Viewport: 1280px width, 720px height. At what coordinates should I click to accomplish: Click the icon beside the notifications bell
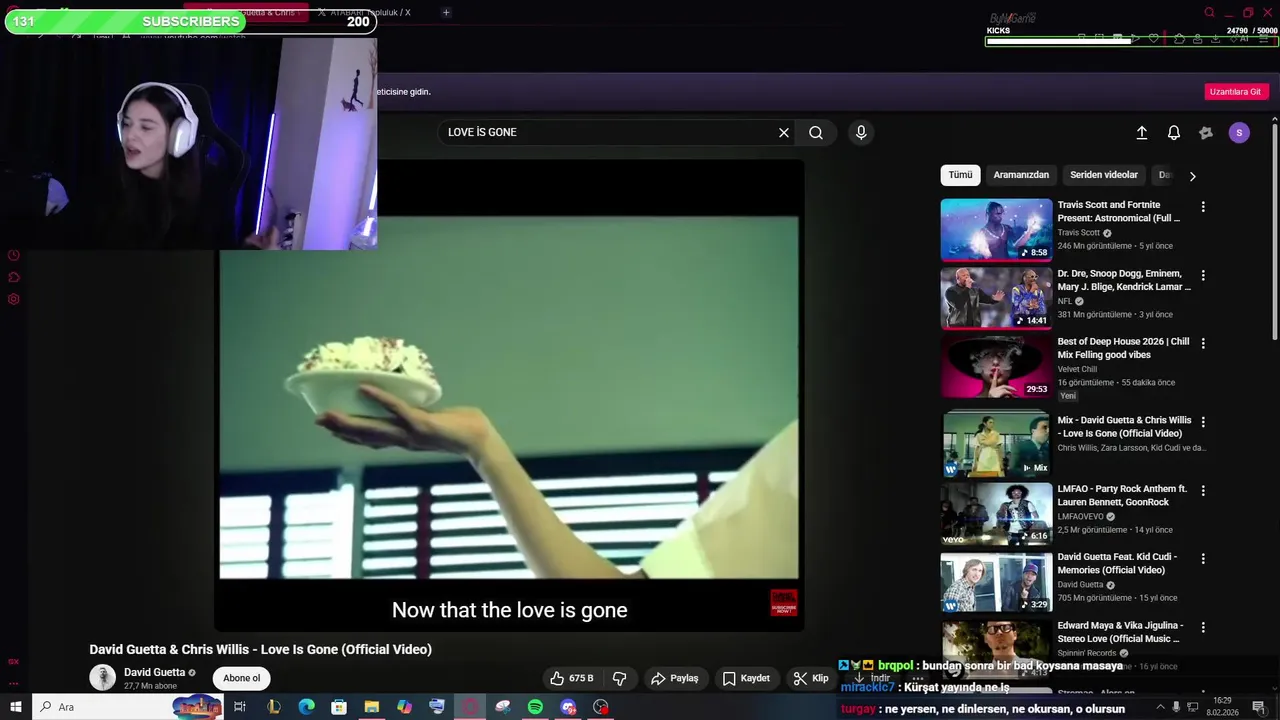pos(1206,132)
